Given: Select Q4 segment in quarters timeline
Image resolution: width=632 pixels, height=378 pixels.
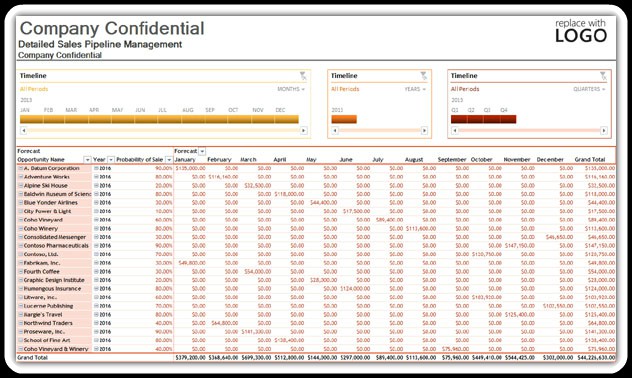Looking at the screenshot, I should coord(508,119).
